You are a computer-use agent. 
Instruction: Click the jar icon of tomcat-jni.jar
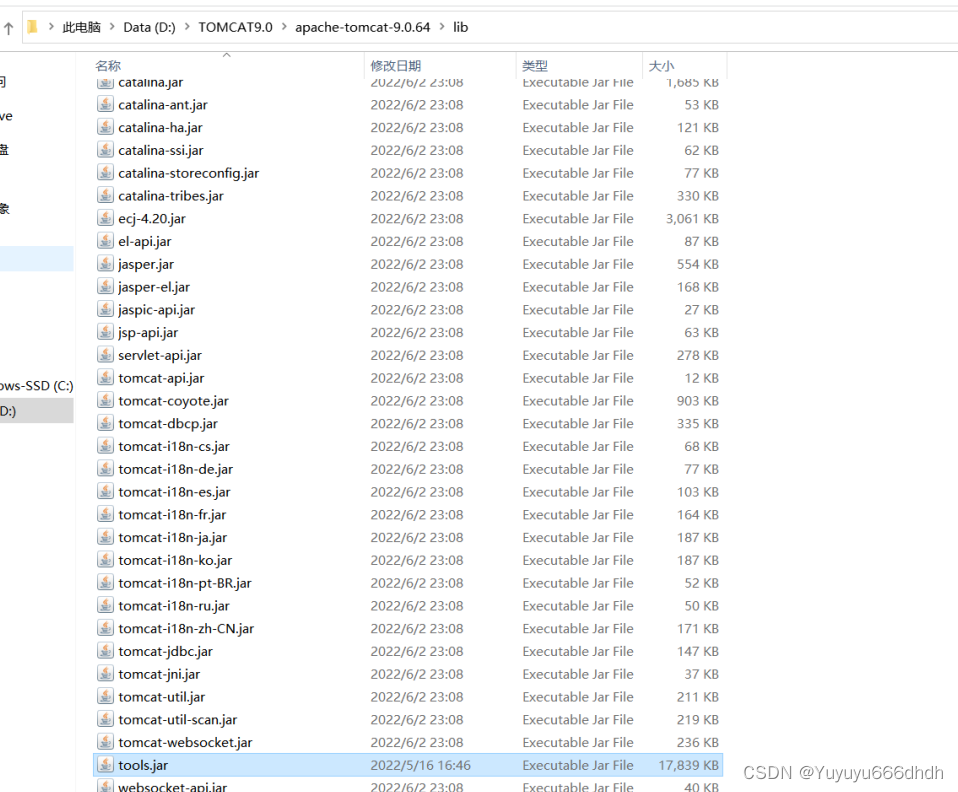click(105, 673)
